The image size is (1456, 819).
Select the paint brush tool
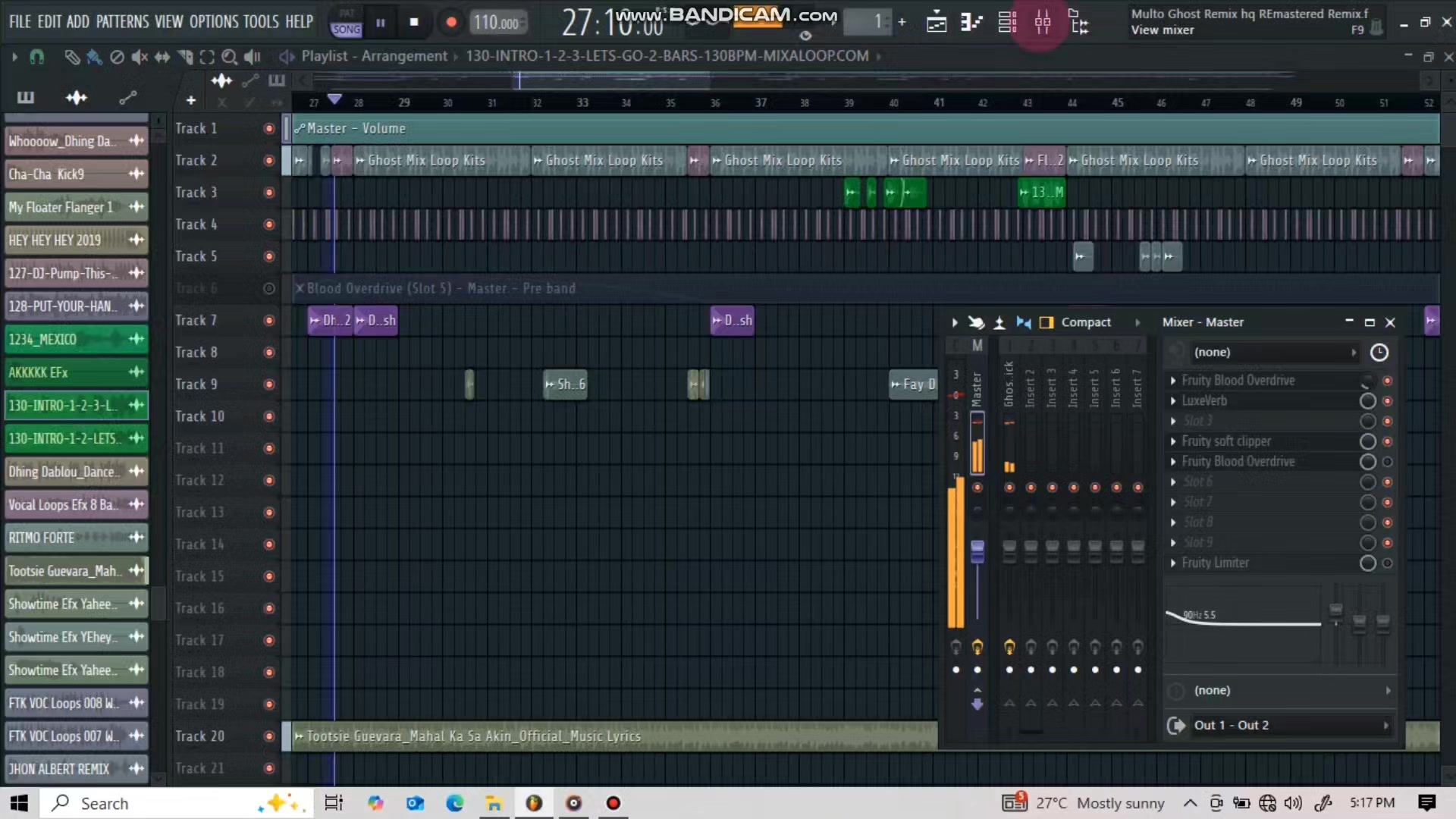[94, 57]
